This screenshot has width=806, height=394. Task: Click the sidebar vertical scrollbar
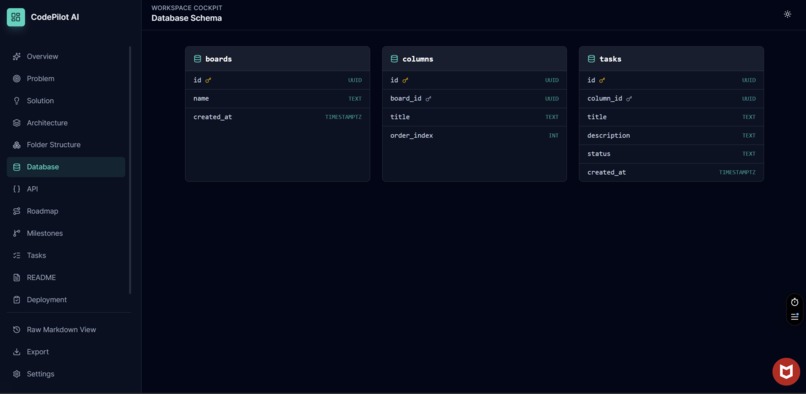click(x=130, y=170)
